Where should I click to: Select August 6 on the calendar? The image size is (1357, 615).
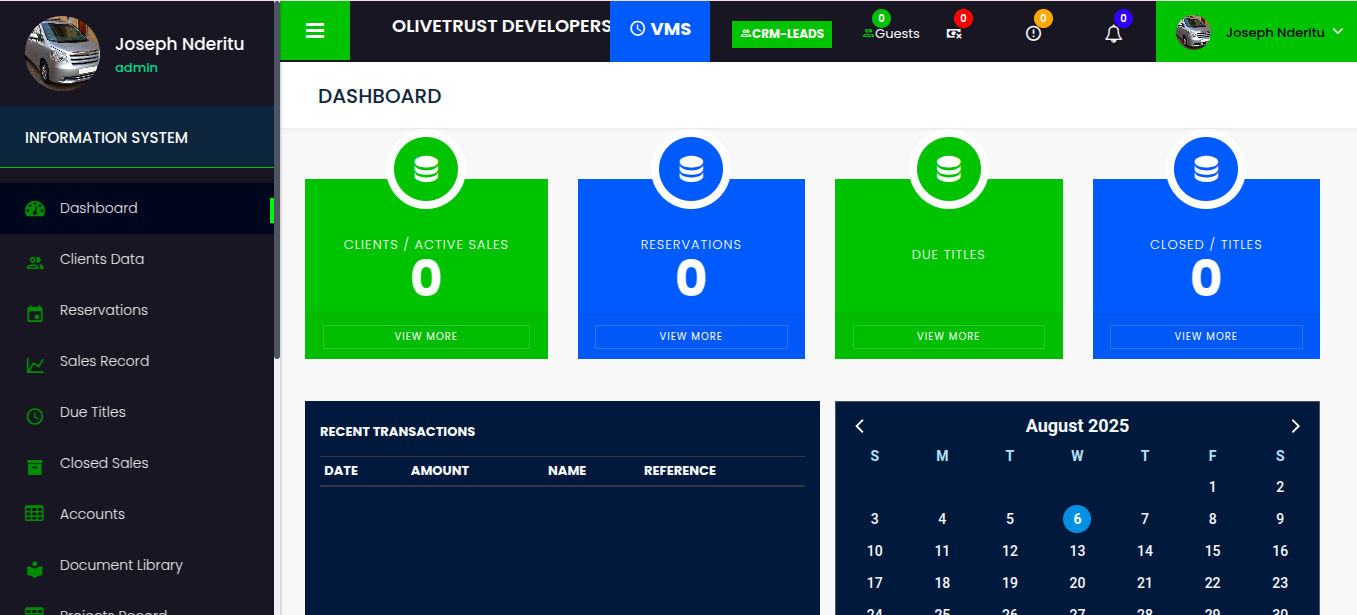pyautogui.click(x=1077, y=519)
